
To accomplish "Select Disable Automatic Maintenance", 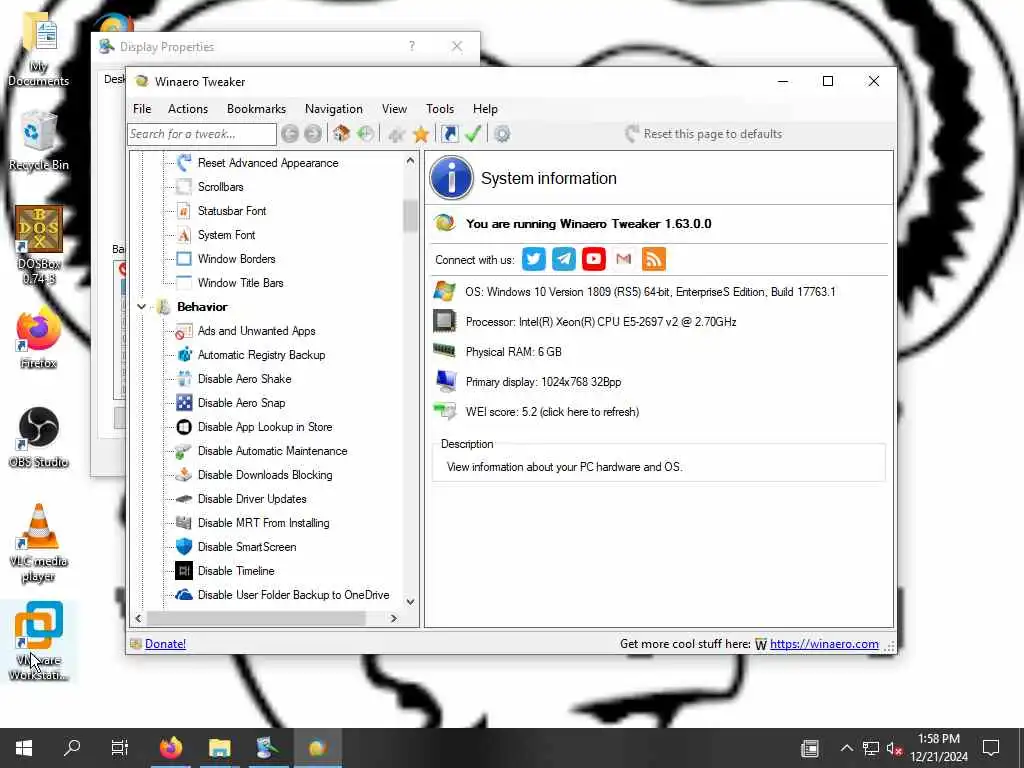I will coord(272,451).
